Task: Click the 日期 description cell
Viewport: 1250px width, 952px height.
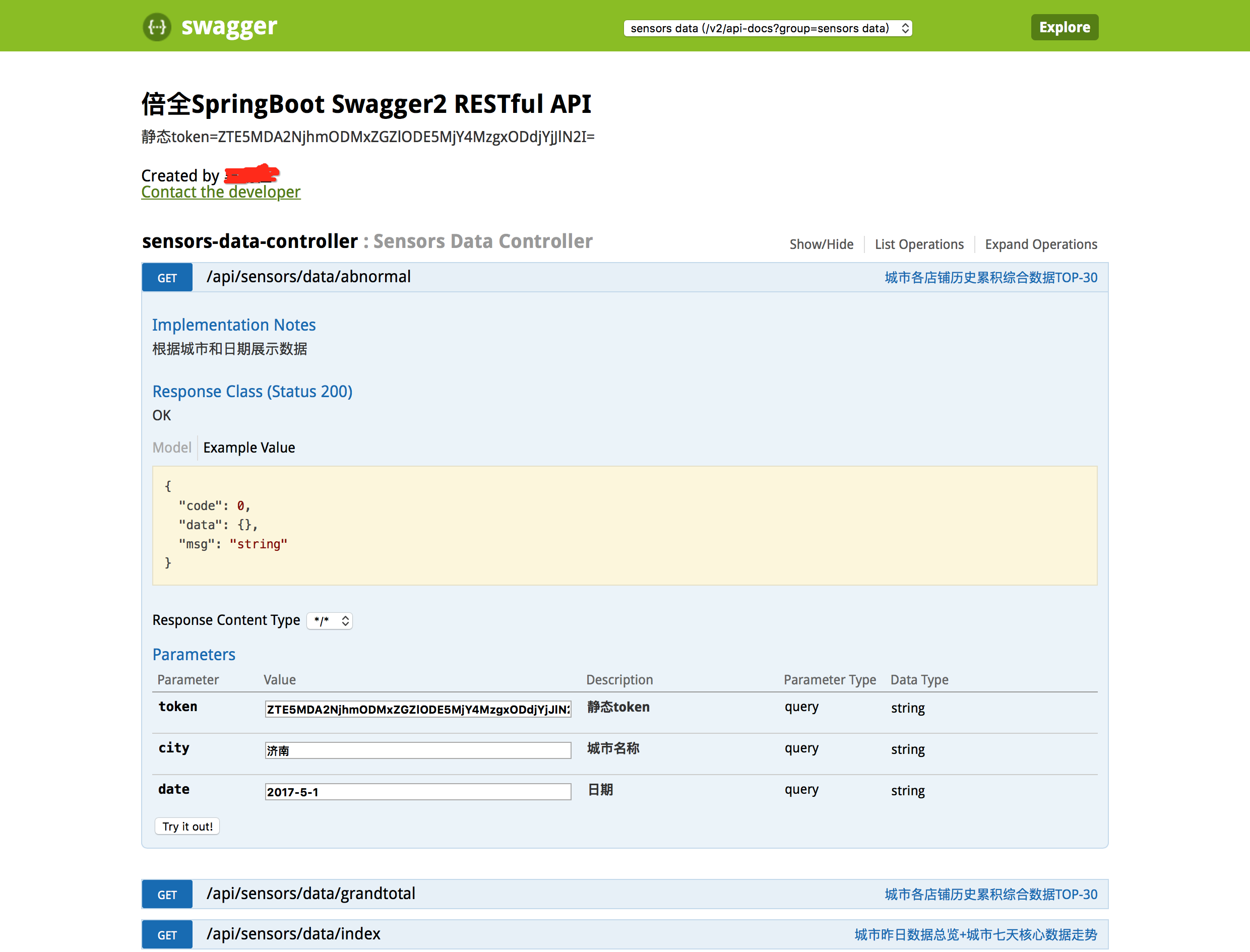Action: click(600, 790)
